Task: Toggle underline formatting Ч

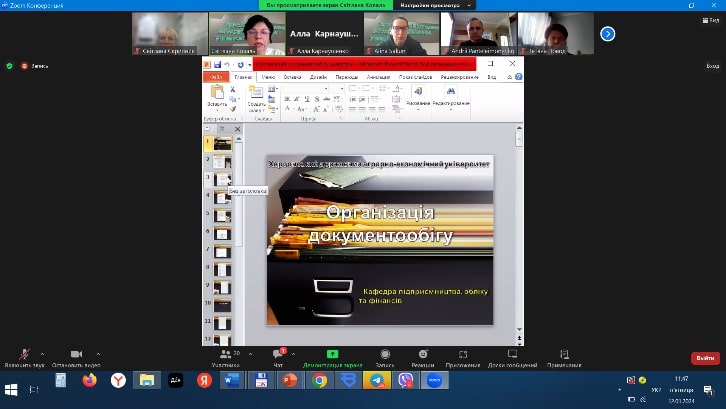Action: pyautogui.click(x=307, y=99)
